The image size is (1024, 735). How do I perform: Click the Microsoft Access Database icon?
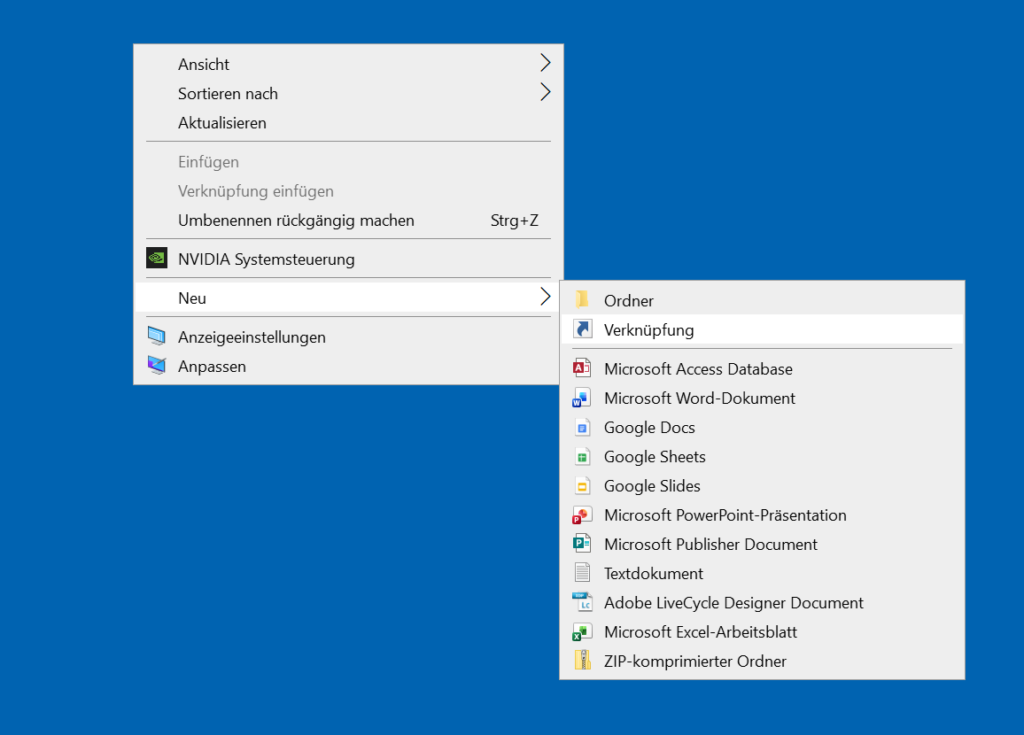pos(582,369)
